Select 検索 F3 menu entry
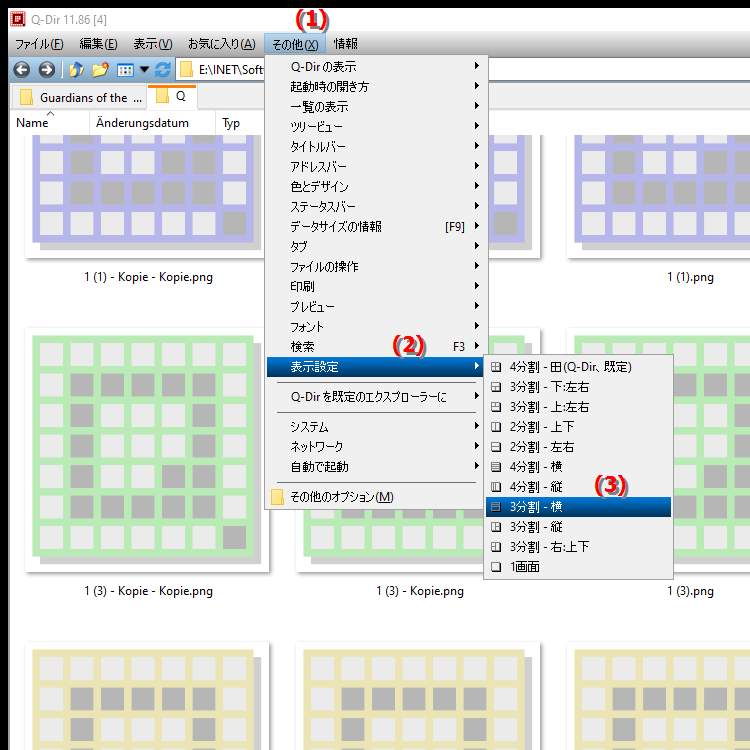The image size is (750, 750). pyautogui.click(x=376, y=346)
